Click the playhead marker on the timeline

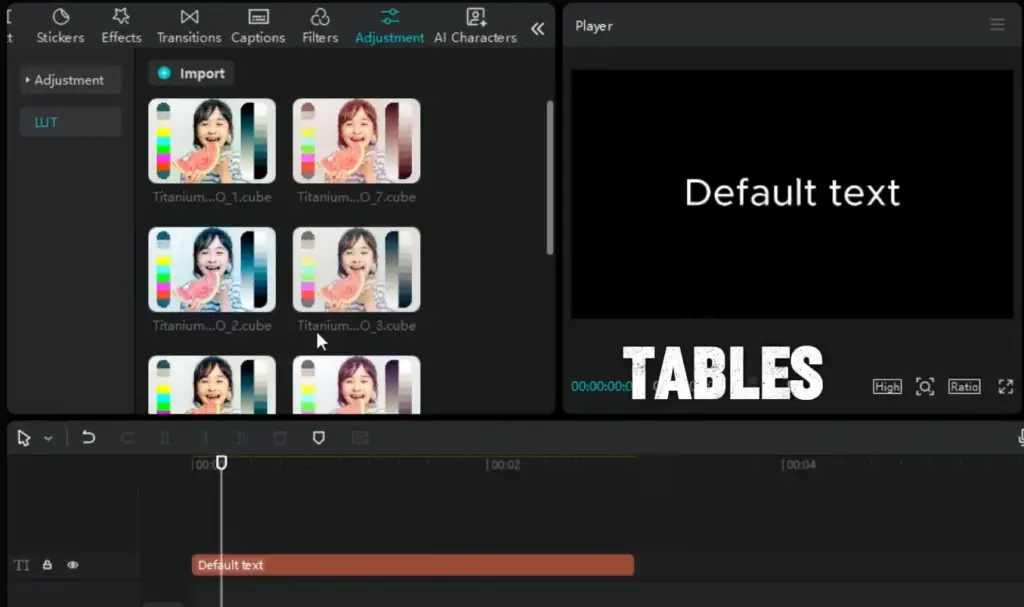coord(221,461)
